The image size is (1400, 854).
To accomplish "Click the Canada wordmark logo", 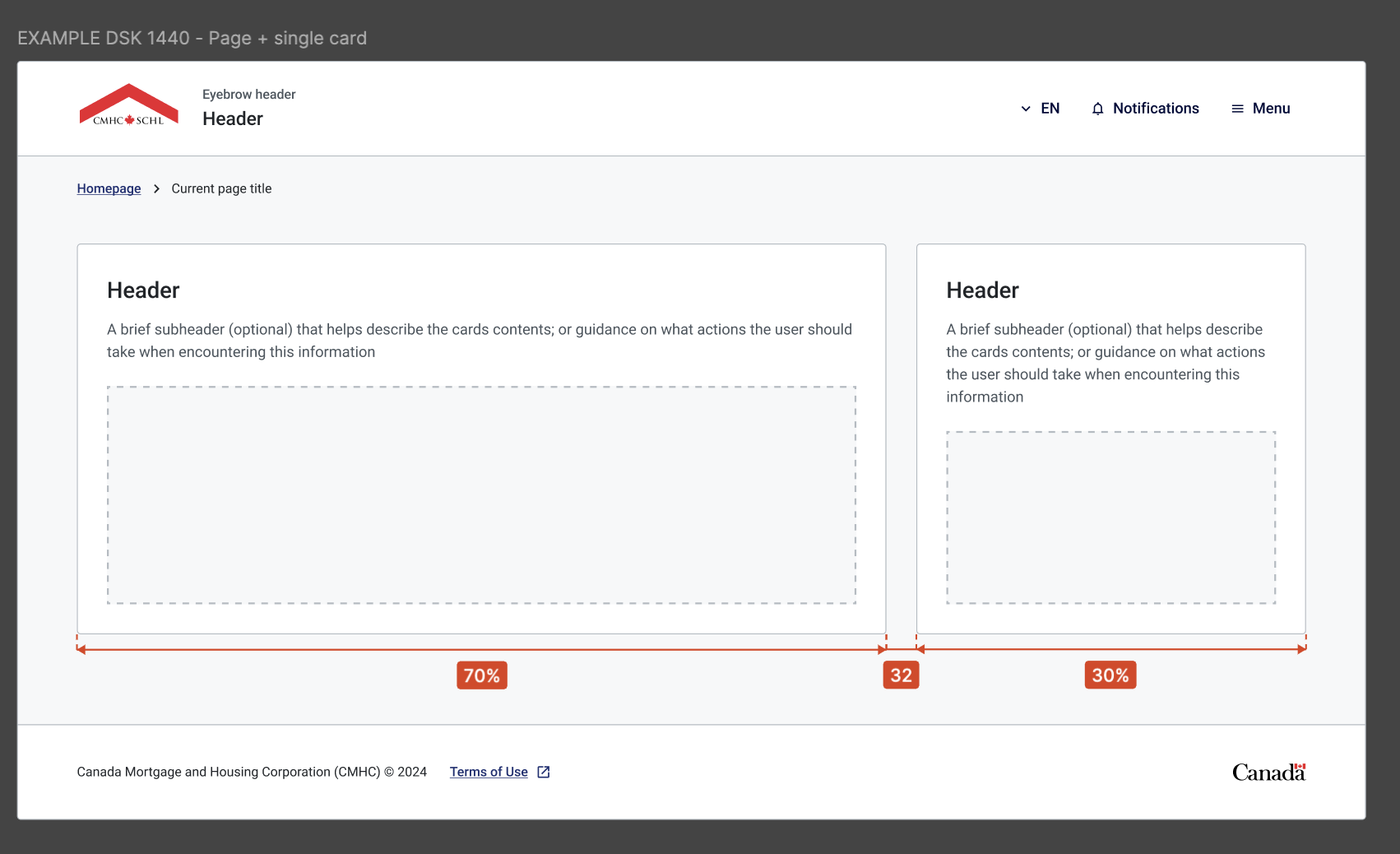I will point(1268,772).
